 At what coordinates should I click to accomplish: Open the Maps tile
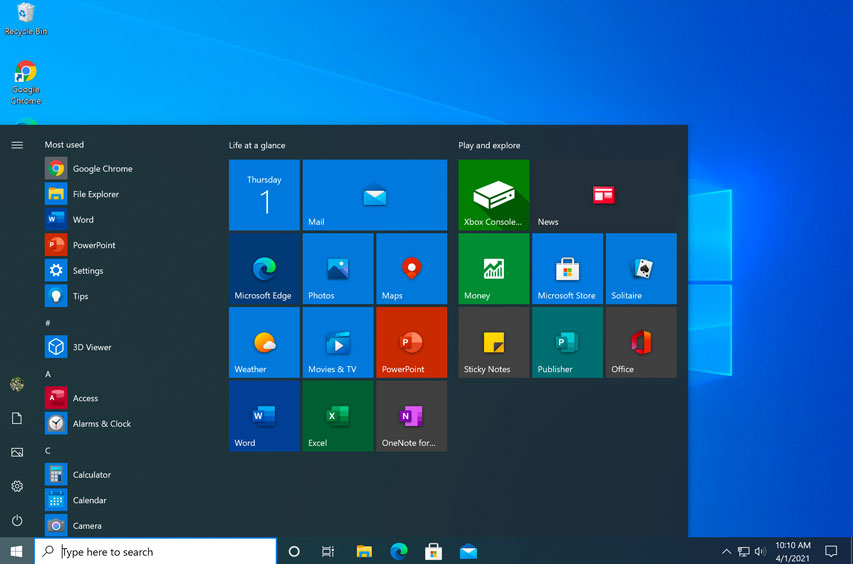coord(411,269)
